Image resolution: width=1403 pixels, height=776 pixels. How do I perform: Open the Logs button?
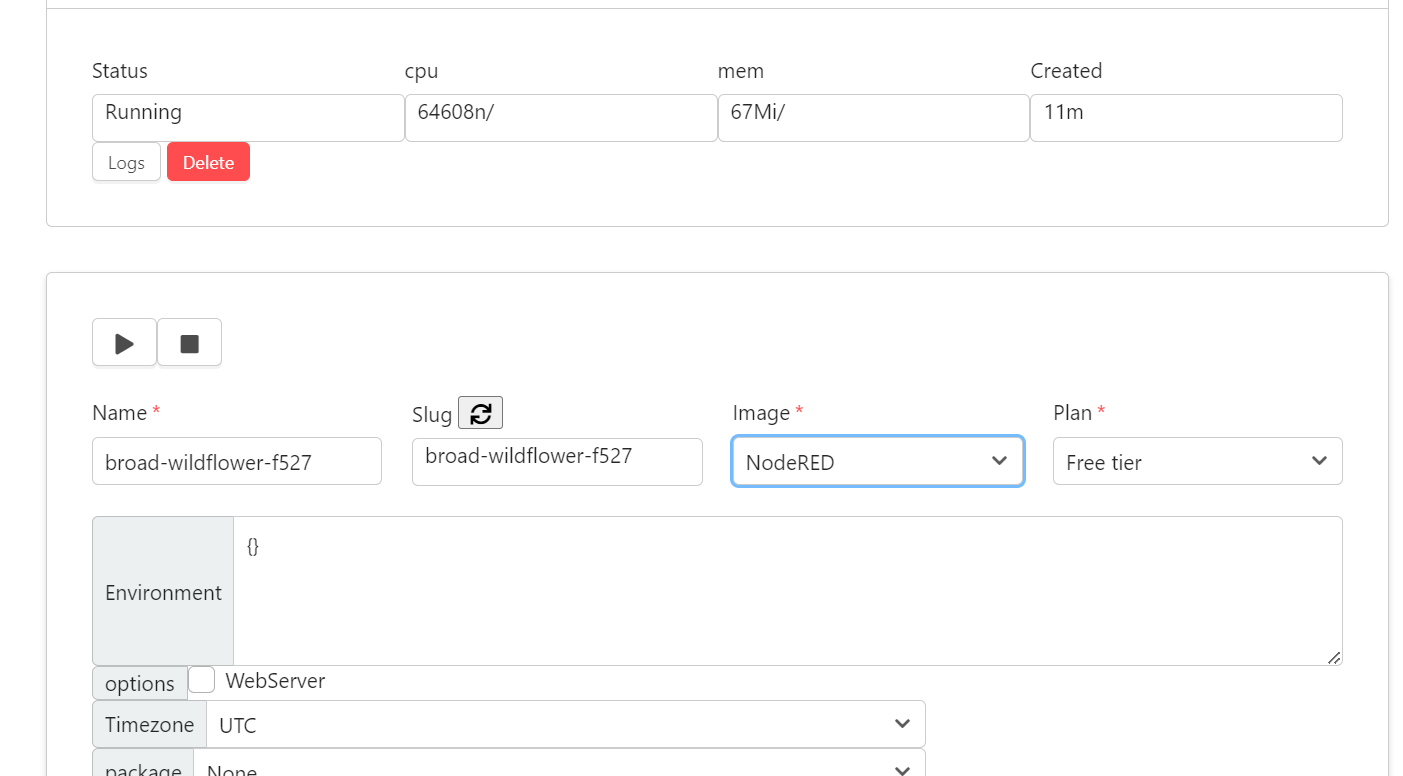(x=126, y=162)
